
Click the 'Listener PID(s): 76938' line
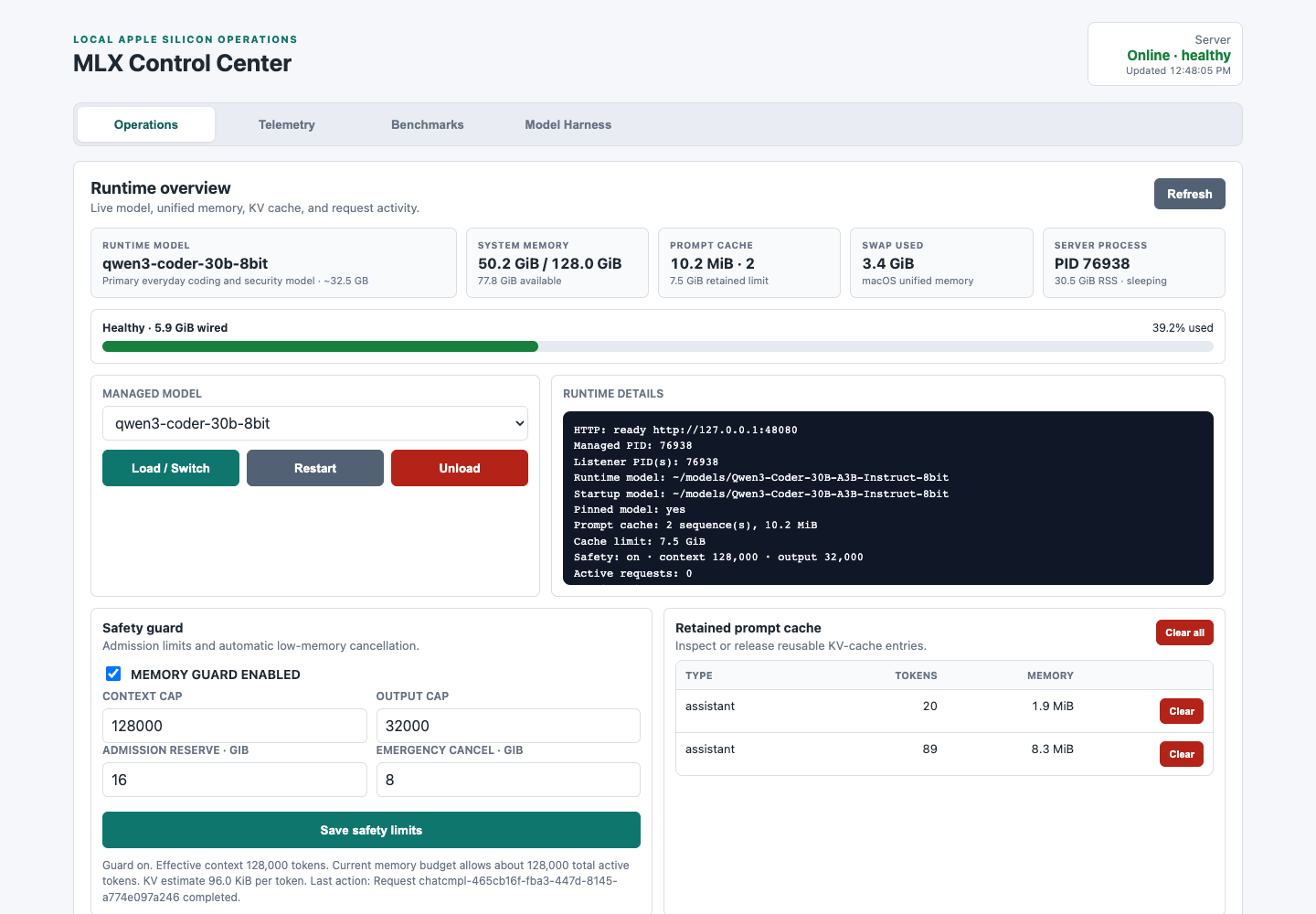646,462
